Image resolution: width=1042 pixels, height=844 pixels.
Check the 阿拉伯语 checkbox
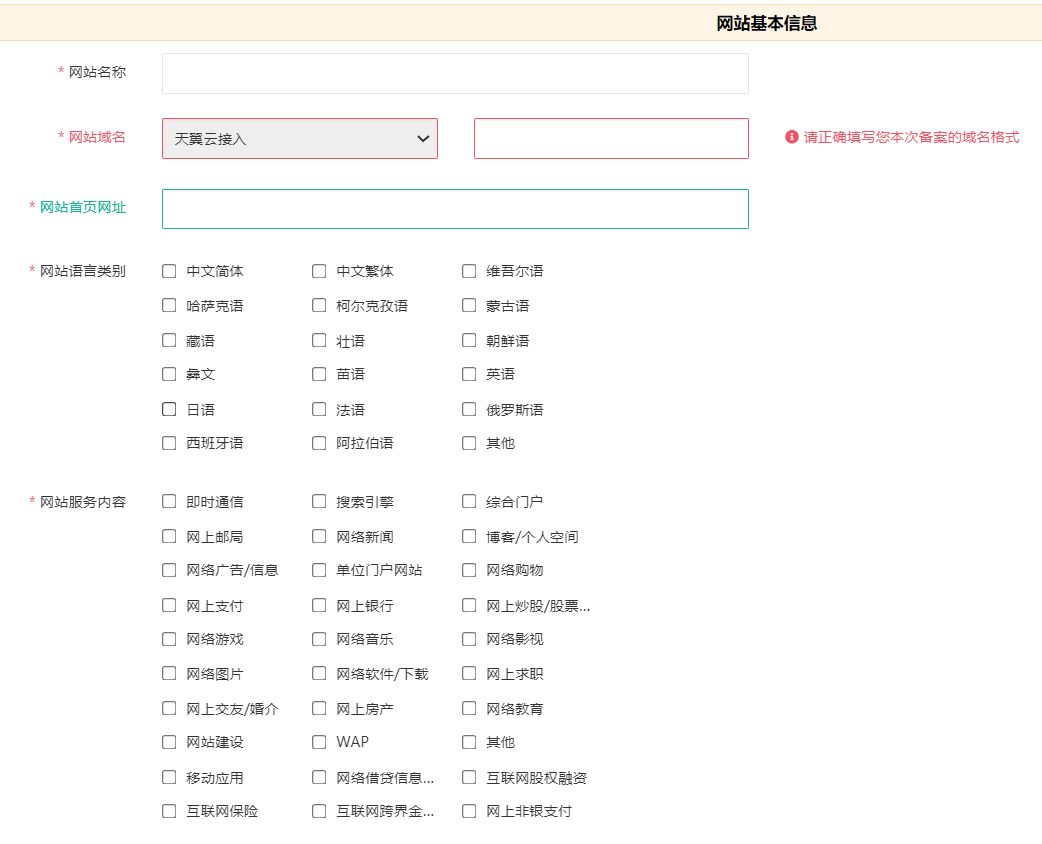(319, 443)
